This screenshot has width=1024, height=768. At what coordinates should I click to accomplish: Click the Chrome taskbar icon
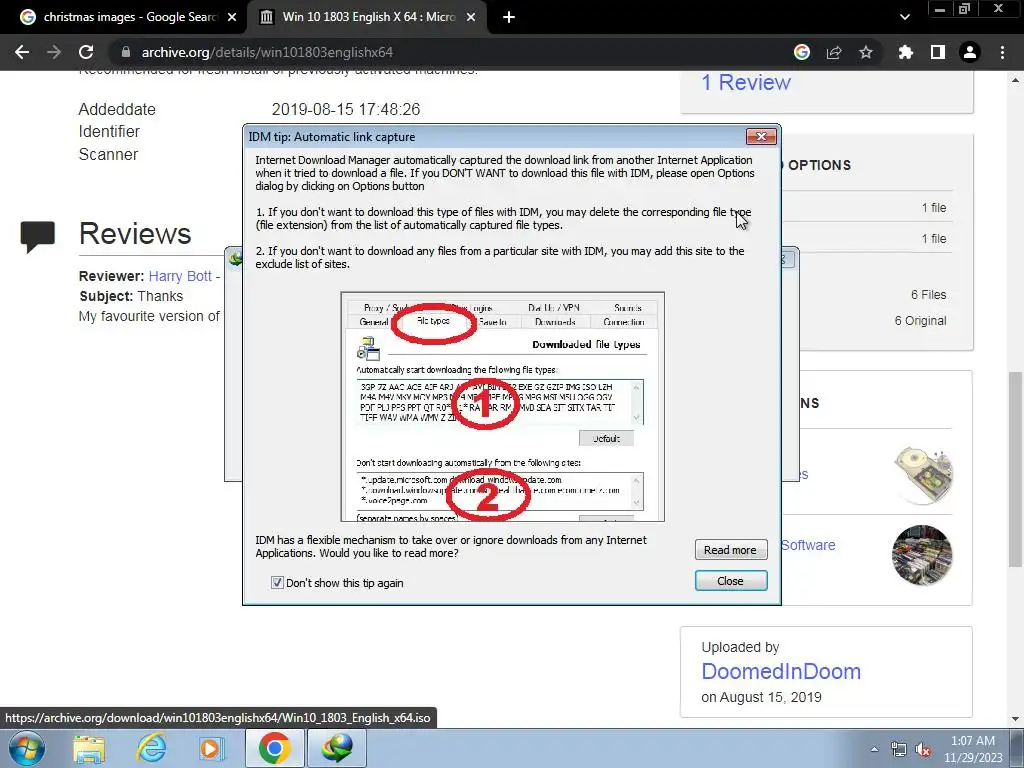(x=274, y=748)
